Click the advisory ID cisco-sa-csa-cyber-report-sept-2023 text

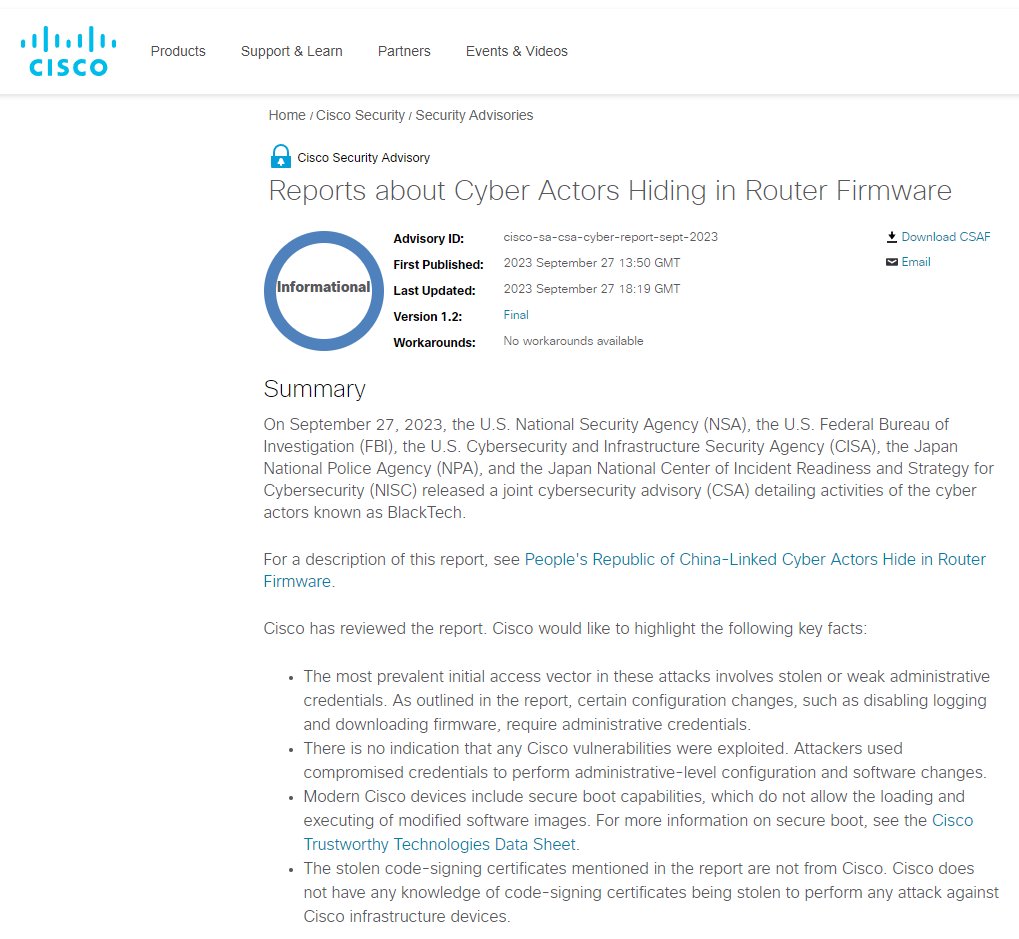(611, 237)
